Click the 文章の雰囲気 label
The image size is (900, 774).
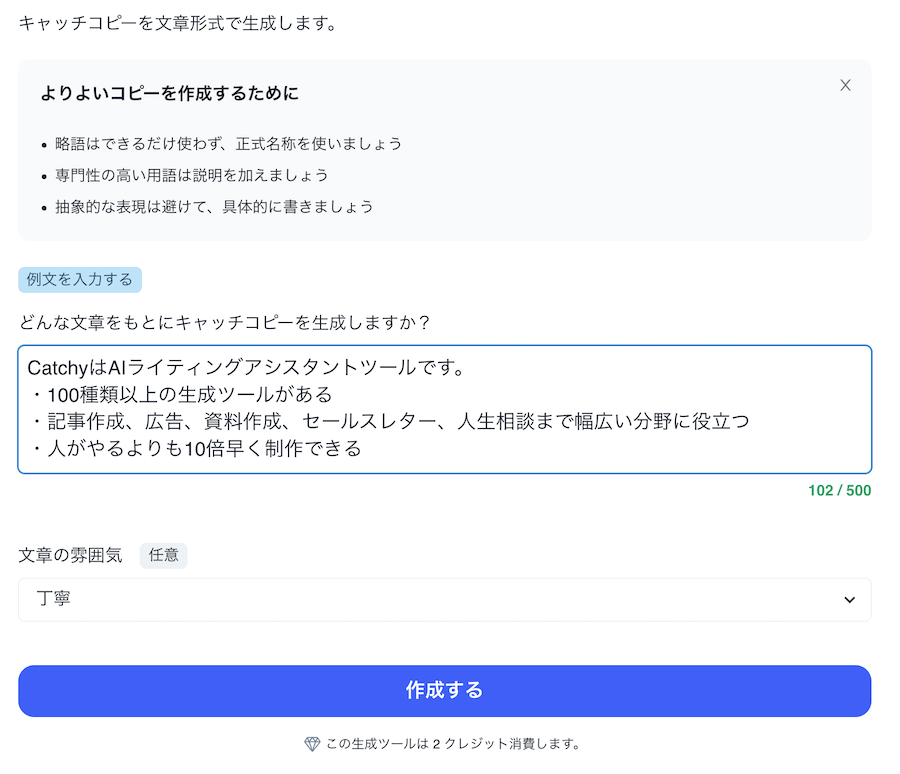click(x=70, y=555)
